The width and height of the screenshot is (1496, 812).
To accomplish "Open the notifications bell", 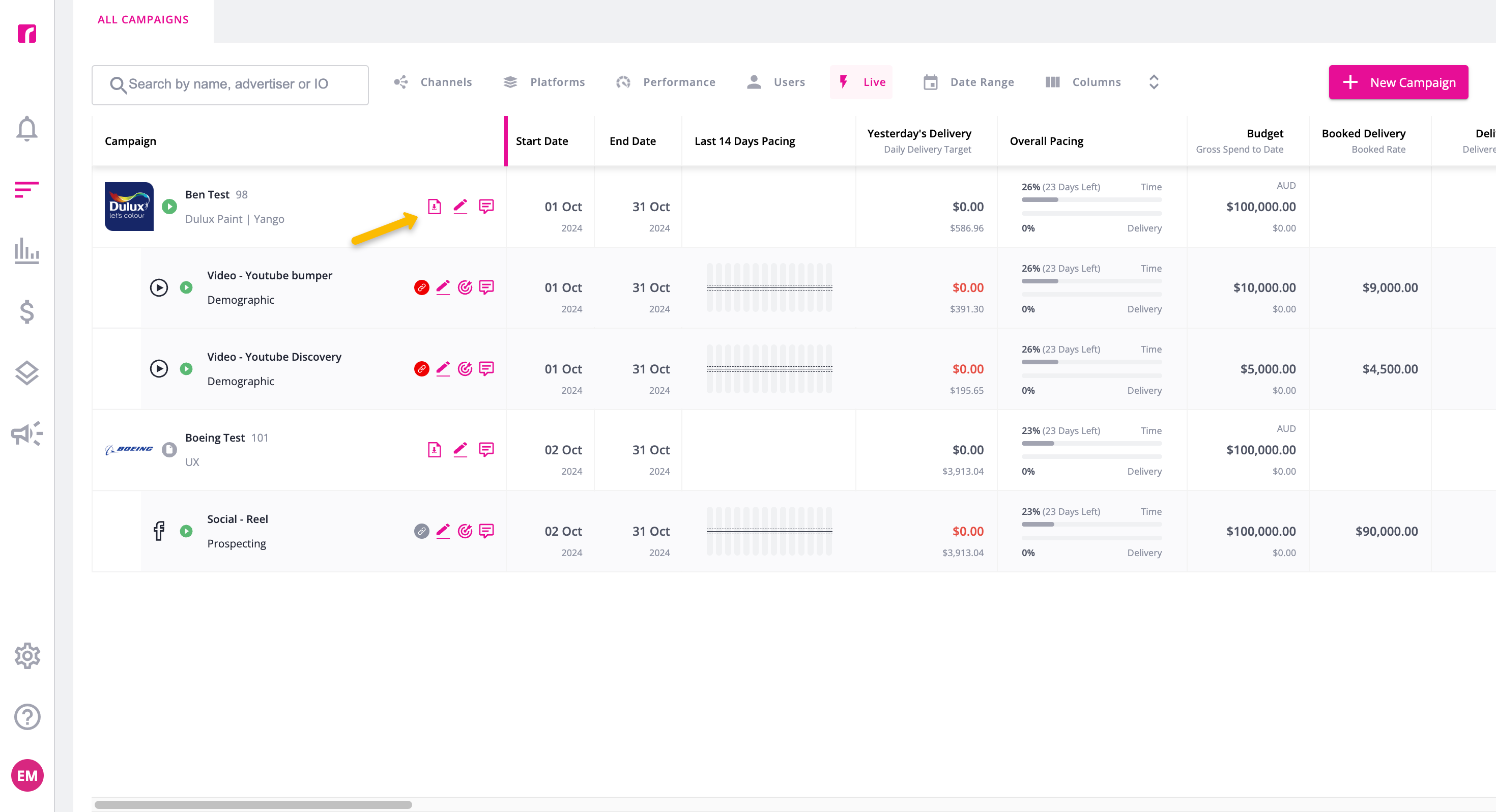I will click(26, 128).
